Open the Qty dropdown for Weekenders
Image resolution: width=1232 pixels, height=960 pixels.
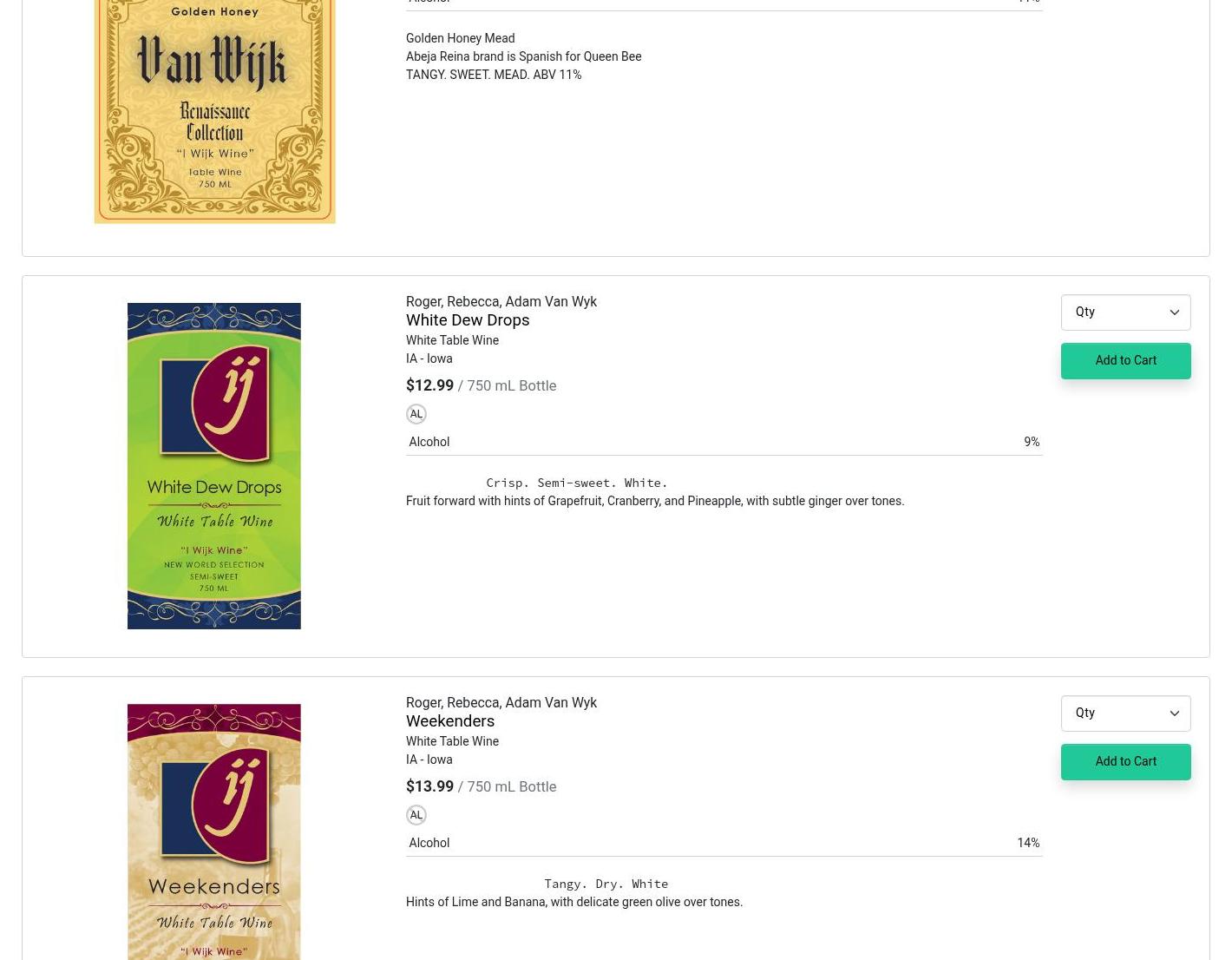point(1125,713)
